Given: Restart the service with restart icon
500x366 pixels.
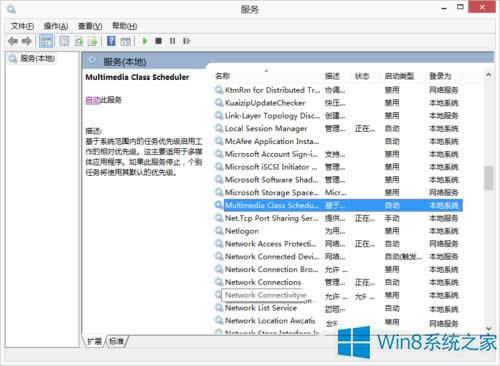Looking at the screenshot, I should coord(186,41).
